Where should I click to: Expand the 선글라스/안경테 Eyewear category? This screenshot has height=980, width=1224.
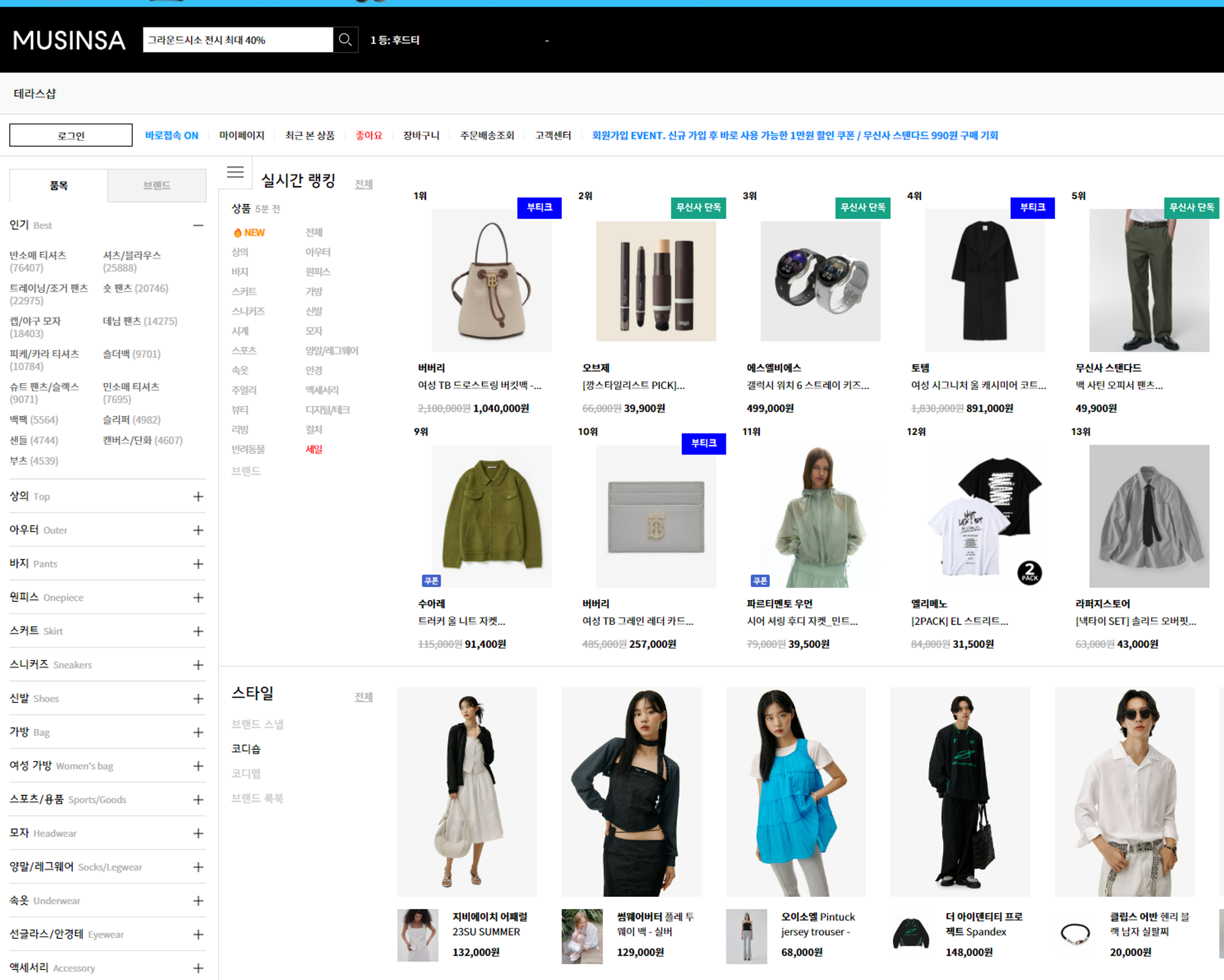(198, 934)
